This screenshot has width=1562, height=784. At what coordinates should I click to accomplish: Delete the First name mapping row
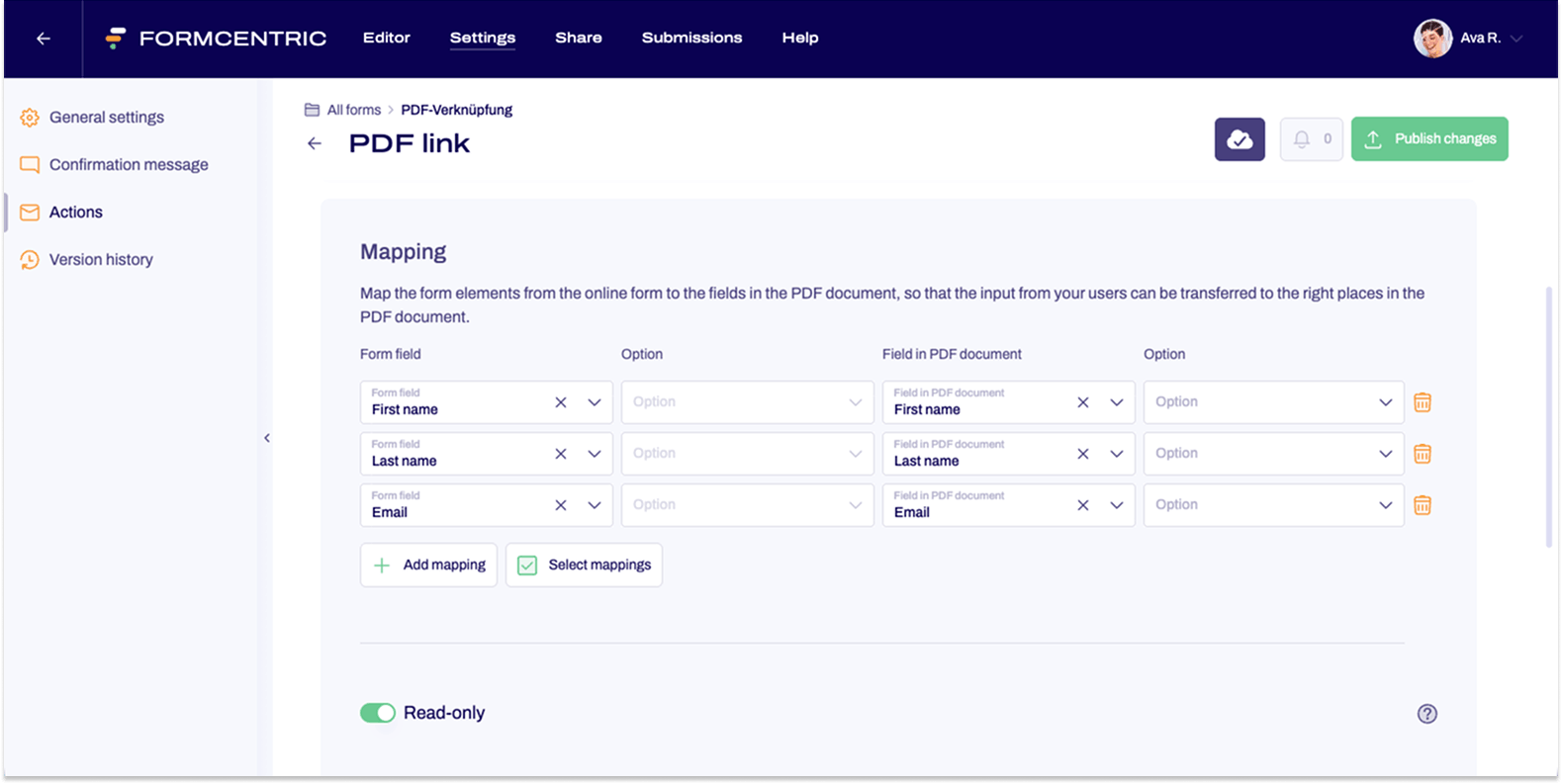click(1423, 402)
